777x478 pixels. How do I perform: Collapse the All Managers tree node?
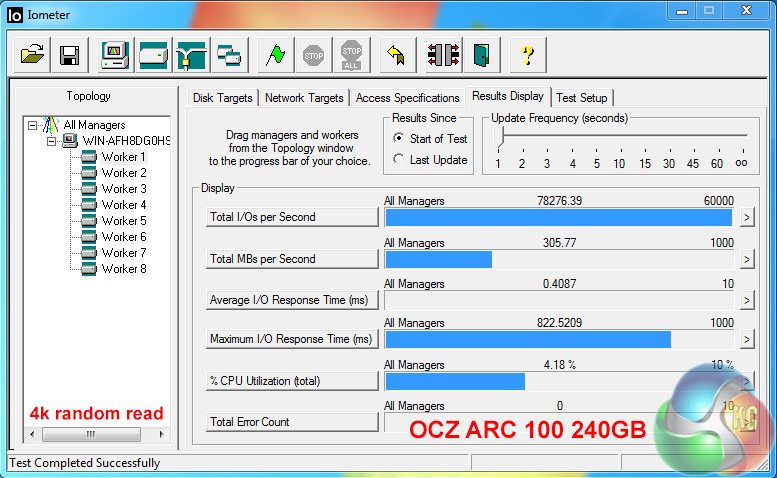33,125
